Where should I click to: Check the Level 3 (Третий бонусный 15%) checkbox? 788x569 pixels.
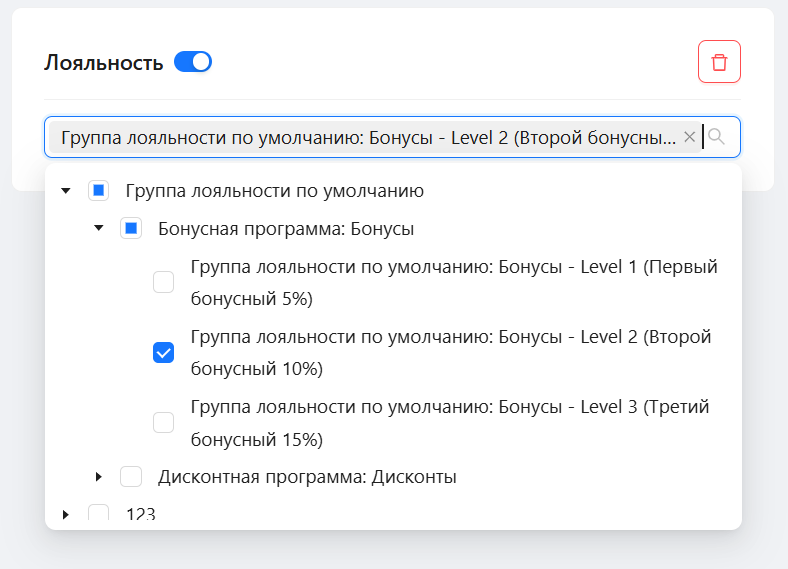pyautogui.click(x=163, y=423)
